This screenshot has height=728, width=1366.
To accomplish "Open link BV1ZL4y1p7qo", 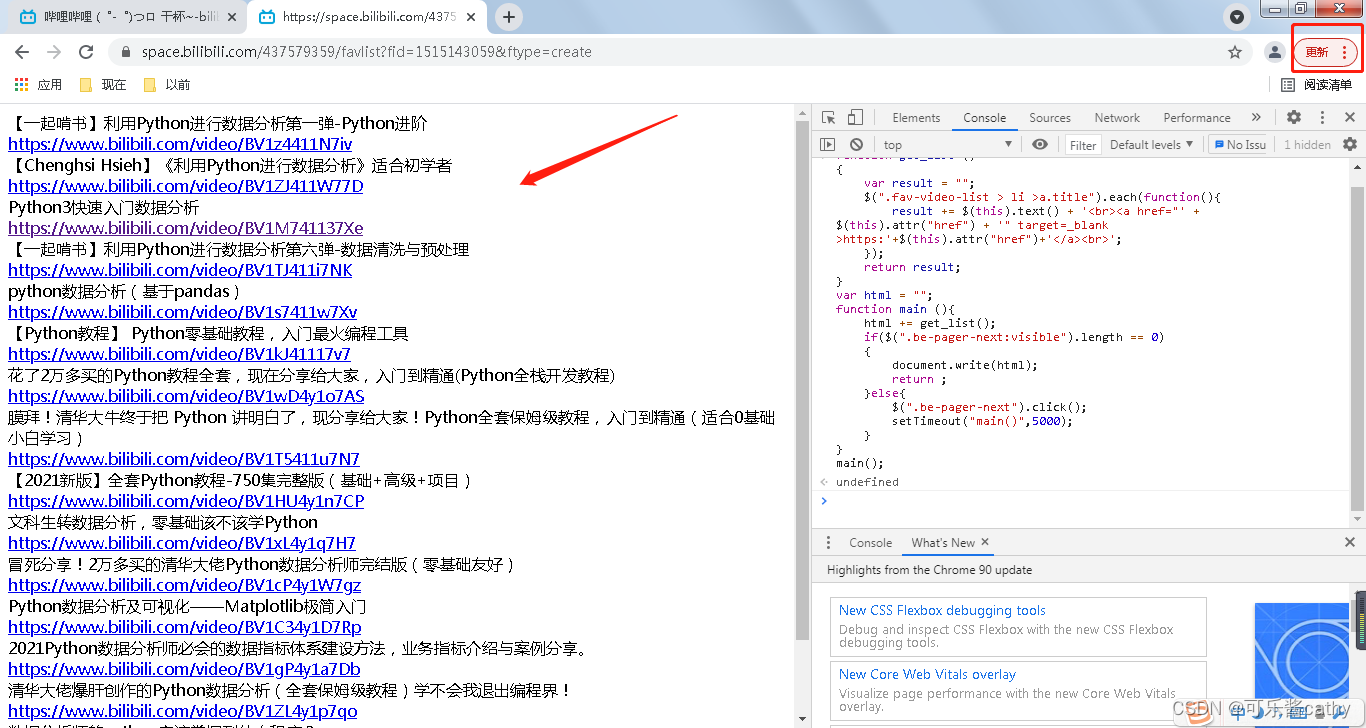I will pos(183,711).
